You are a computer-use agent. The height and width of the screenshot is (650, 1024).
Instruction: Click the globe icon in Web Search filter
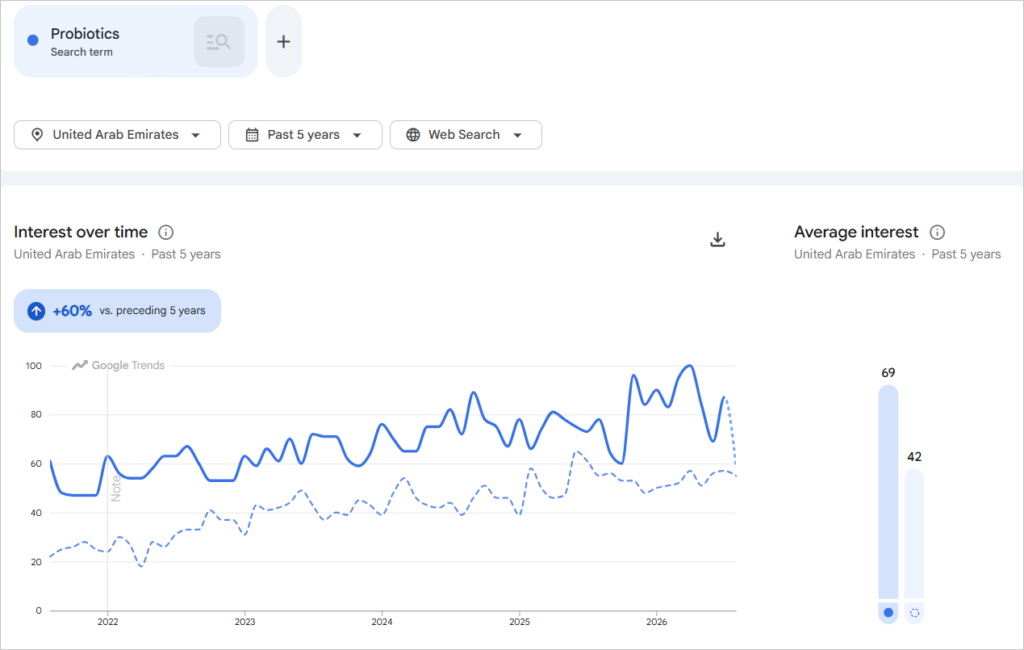413,135
